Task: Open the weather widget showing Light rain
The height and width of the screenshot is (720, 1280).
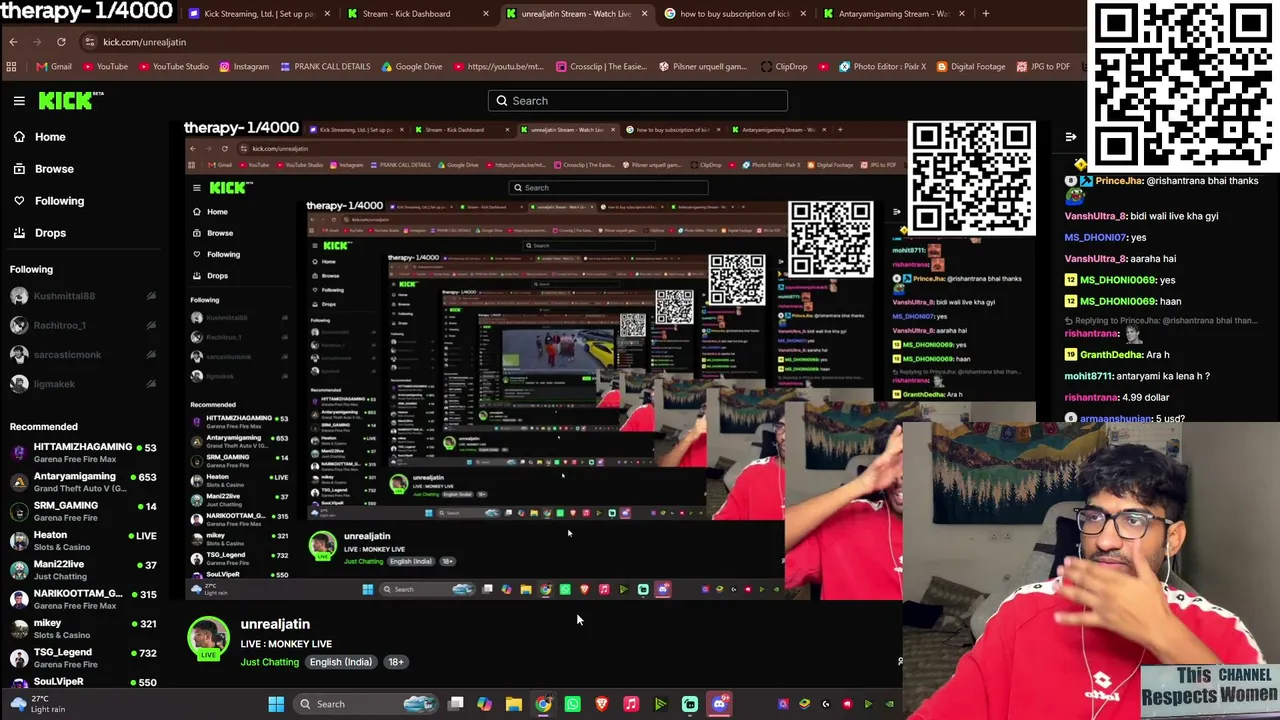Action: click(38, 704)
